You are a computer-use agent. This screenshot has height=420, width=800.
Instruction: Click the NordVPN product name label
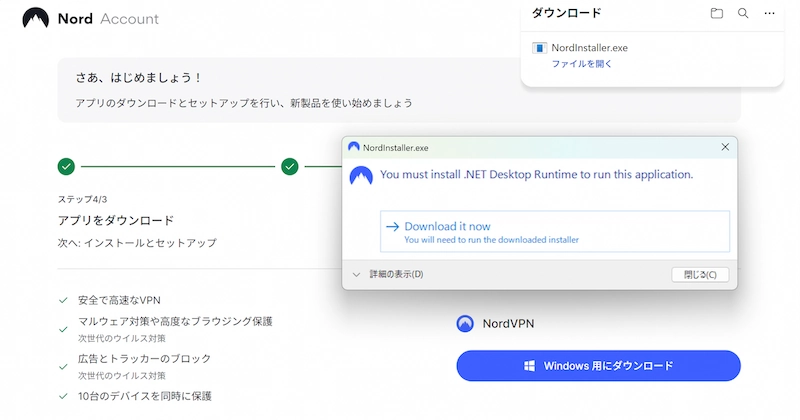click(x=508, y=324)
